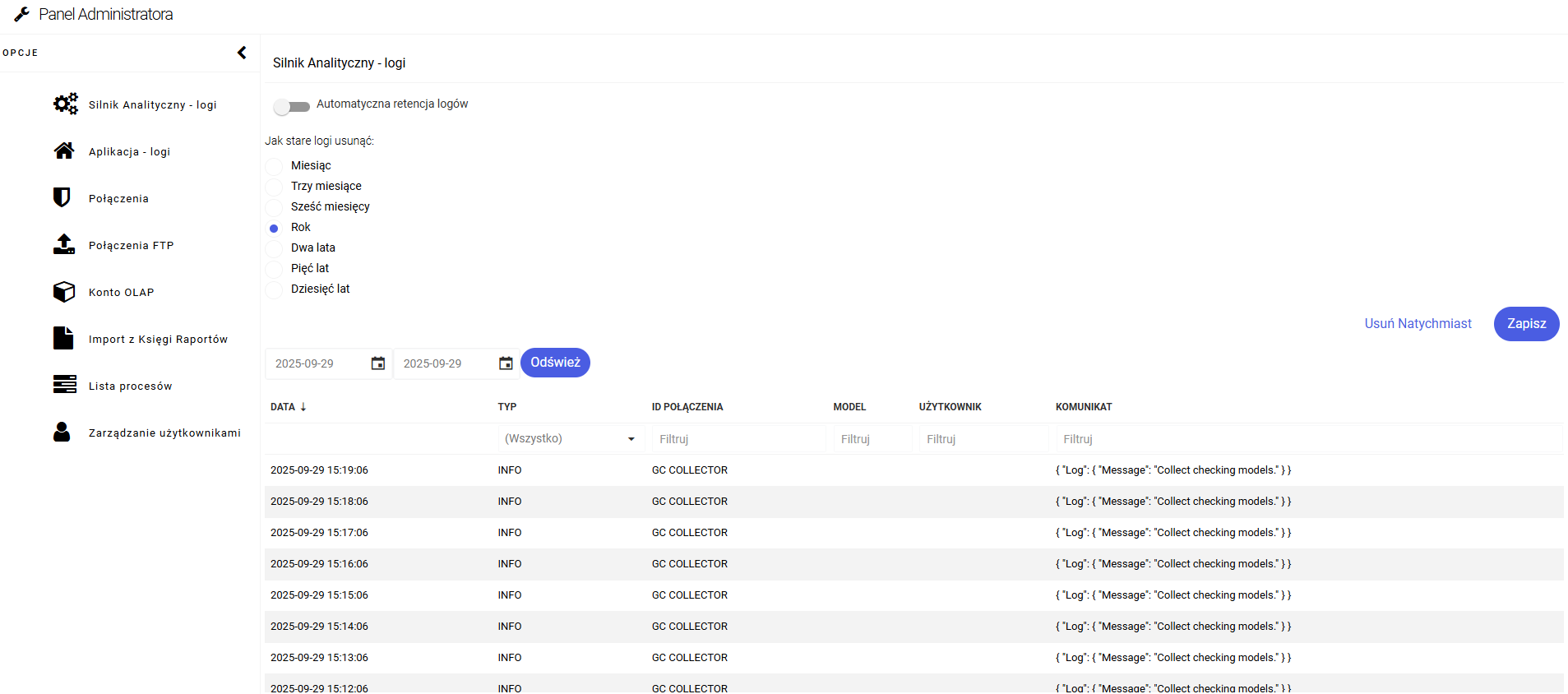Click the user icon for Zarządzanie użytkownikami
The width and height of the screenshot is (1568, 694).
point(62,432)
